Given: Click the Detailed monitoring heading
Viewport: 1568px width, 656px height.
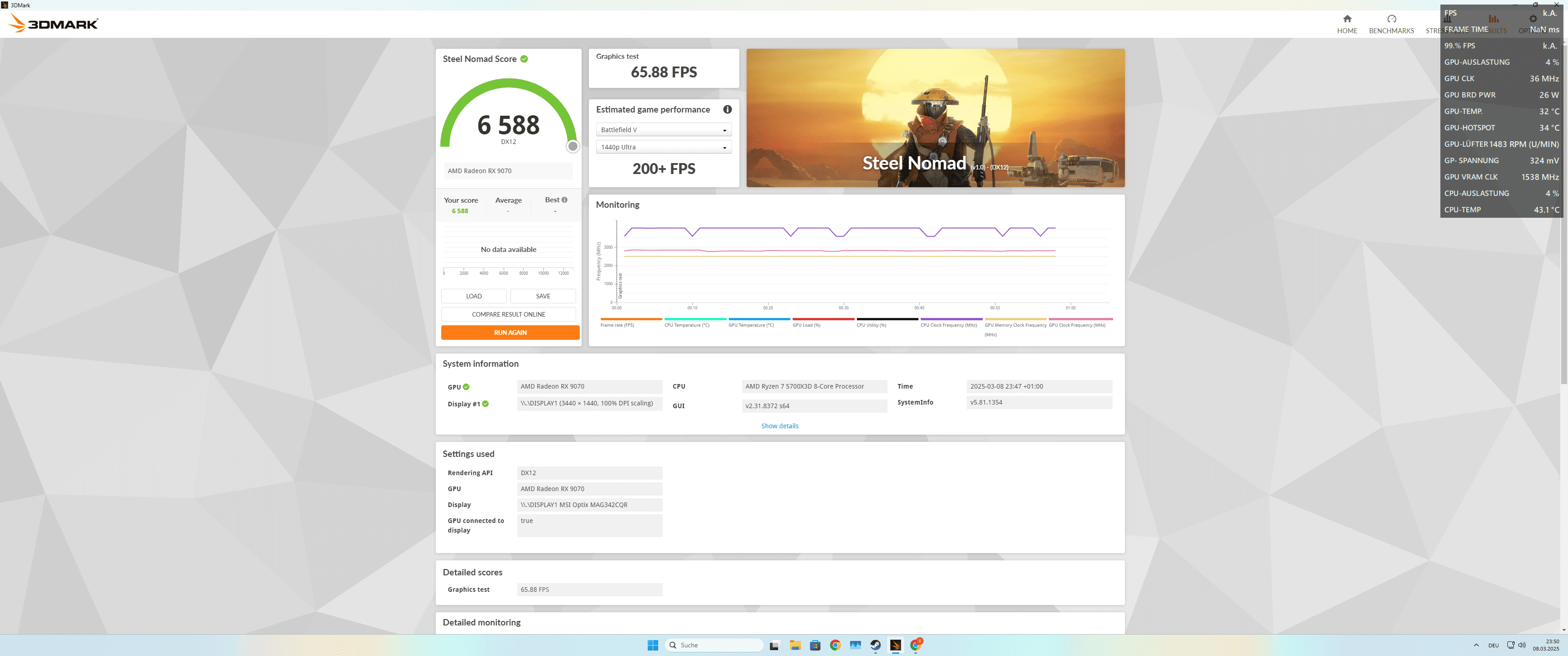Looking at the screenshot, I should tap(481, 623).
